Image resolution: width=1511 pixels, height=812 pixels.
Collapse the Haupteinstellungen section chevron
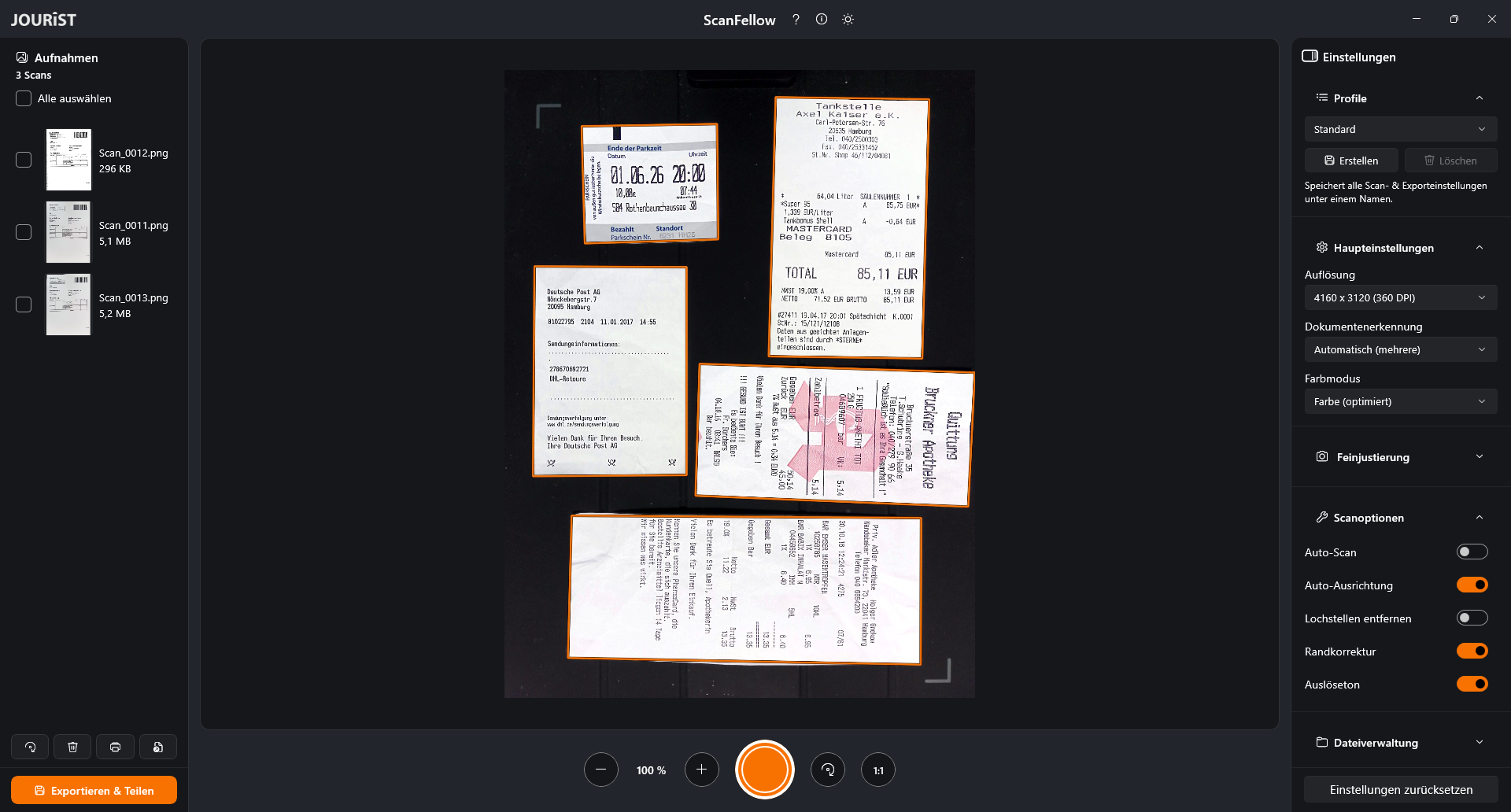1480,248
